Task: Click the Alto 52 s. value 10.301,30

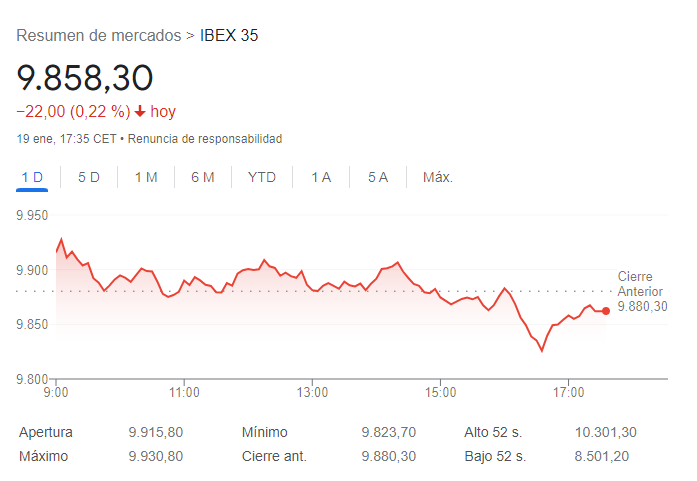Action: [606, 432]
